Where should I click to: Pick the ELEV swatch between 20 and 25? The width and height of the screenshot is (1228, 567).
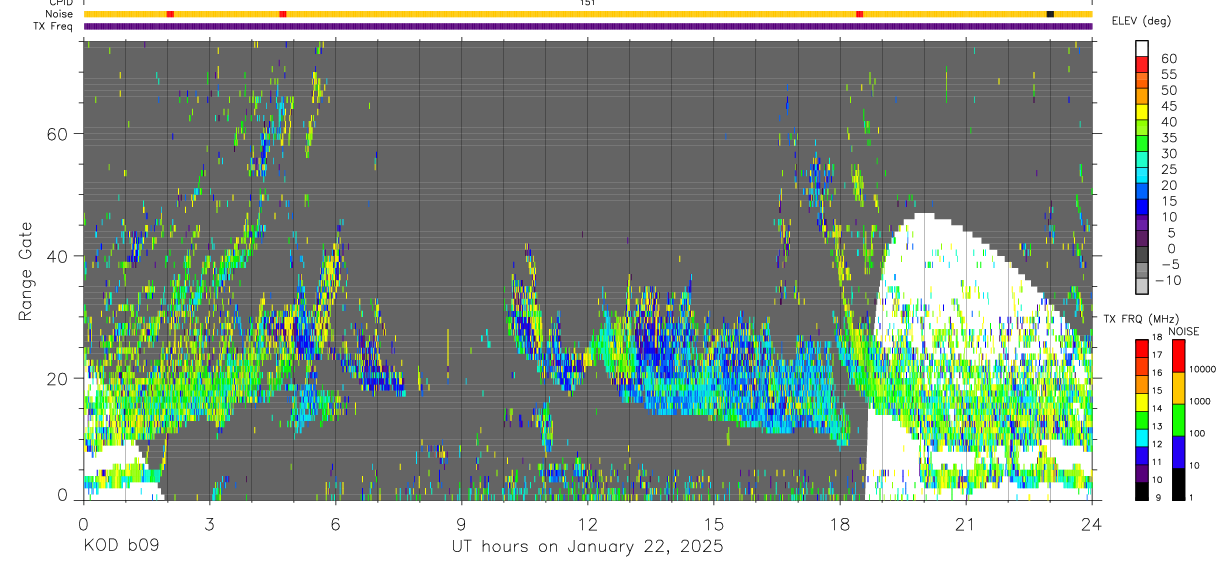click(x=1142, y=176)
